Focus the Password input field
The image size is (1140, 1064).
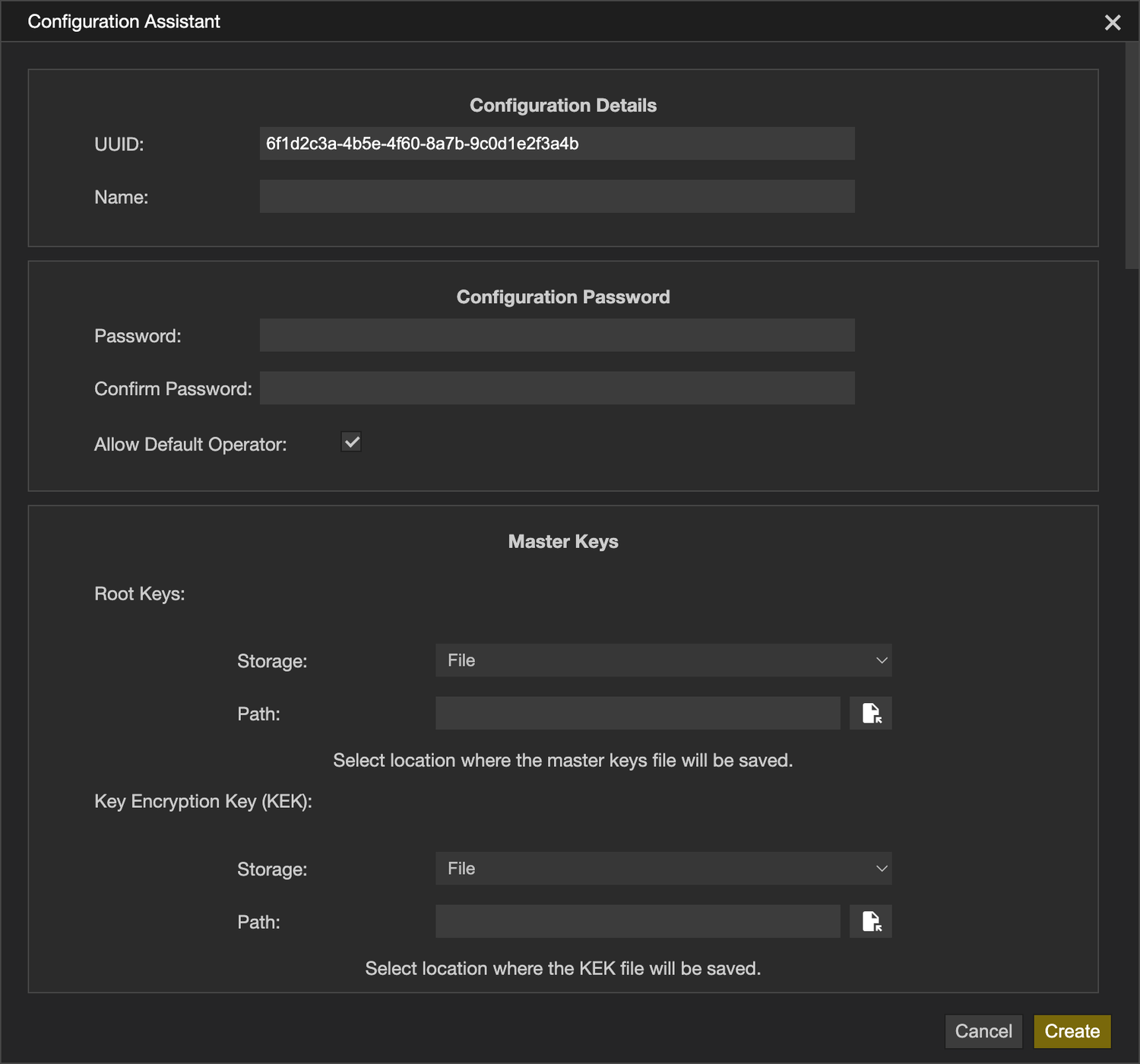coord(557,335)
